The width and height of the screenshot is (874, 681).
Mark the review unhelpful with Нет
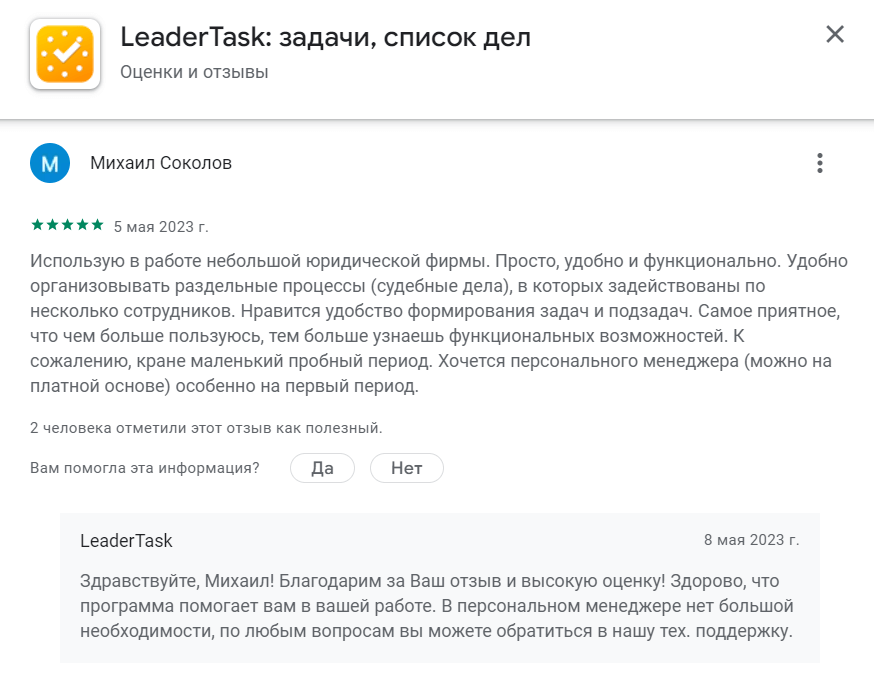[407, 467]
